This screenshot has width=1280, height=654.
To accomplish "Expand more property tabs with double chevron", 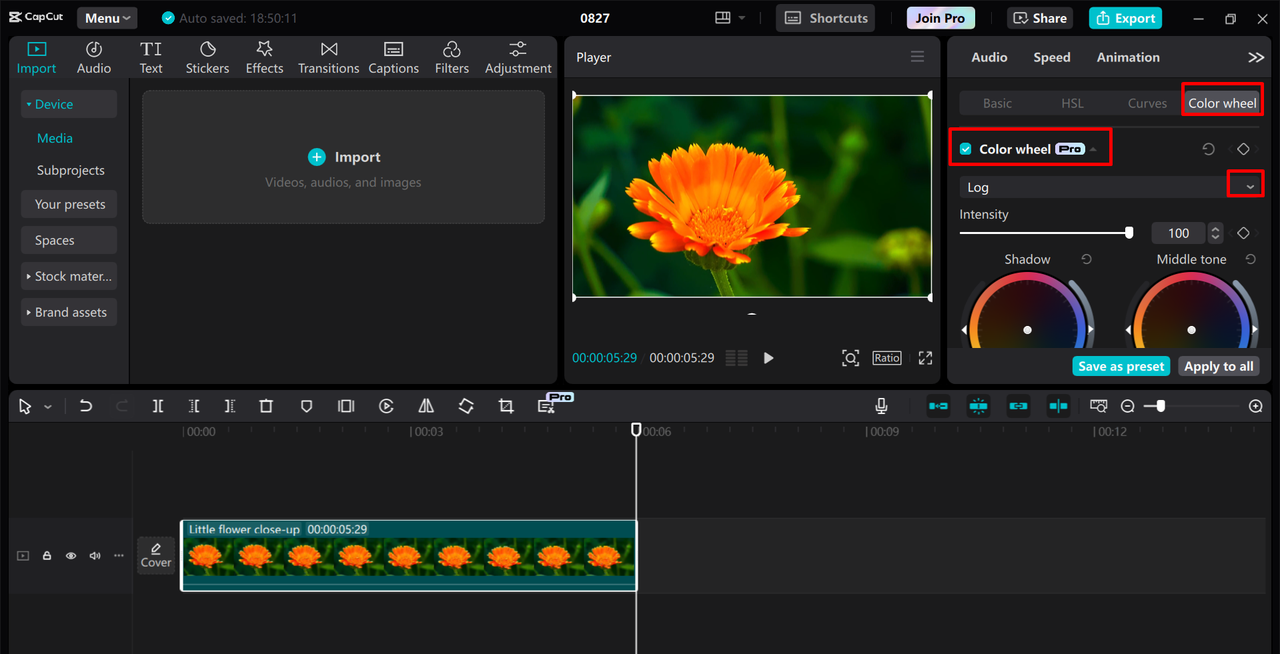I will click(x=1256, y=57).
